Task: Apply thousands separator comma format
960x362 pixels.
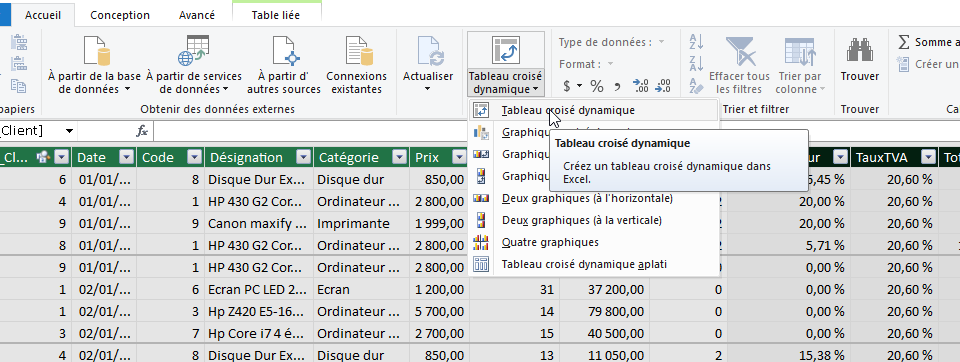Action: (x=617, y=86)
